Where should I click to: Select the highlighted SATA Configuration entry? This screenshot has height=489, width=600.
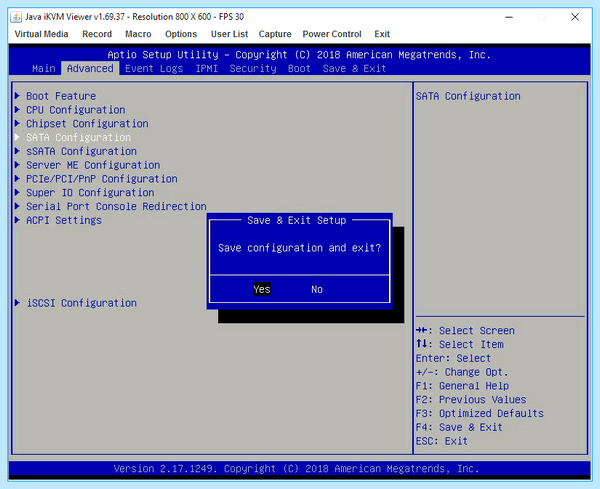click(x=78, y=137)
